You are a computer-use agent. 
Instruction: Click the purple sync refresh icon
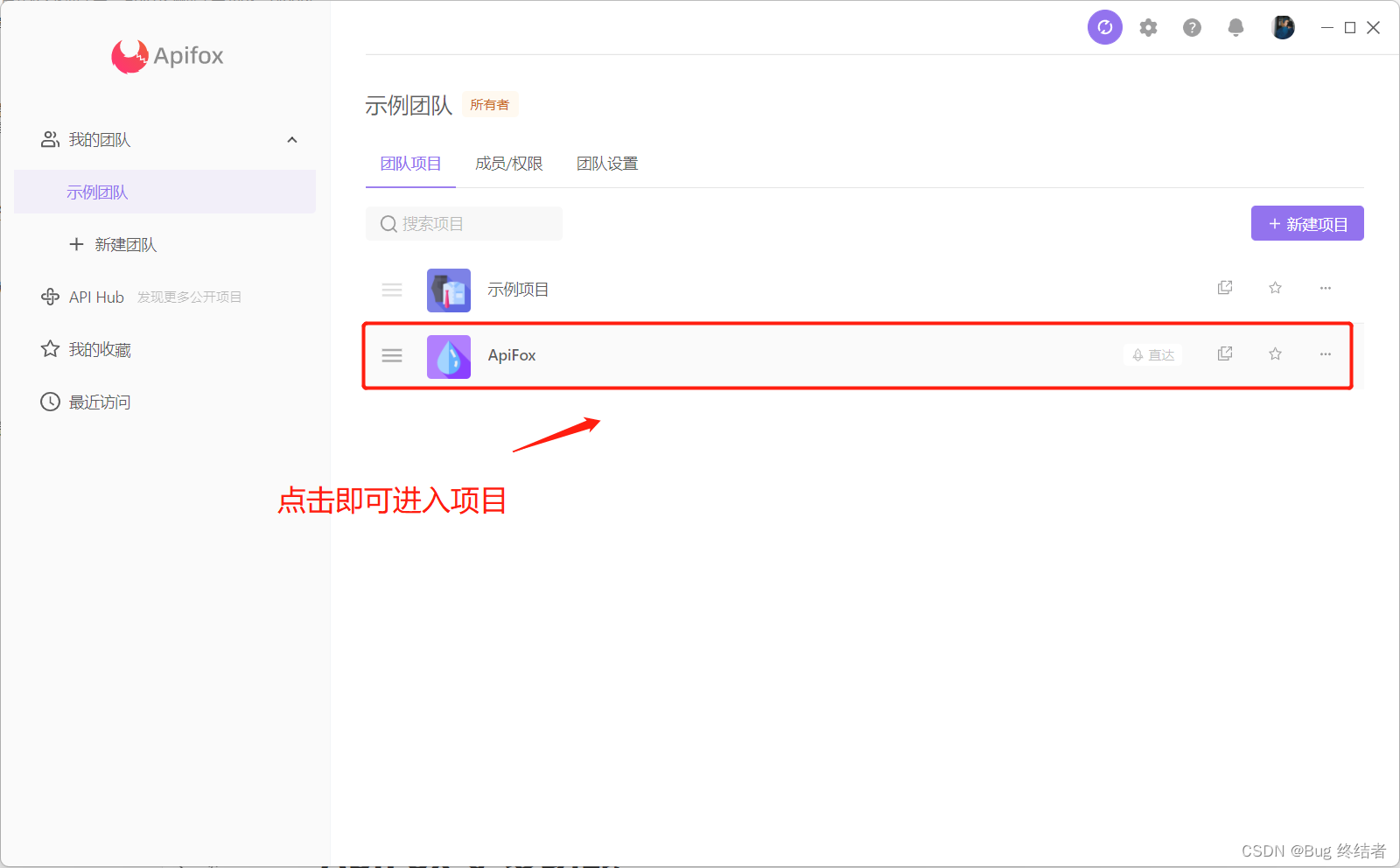(1105, 27)
